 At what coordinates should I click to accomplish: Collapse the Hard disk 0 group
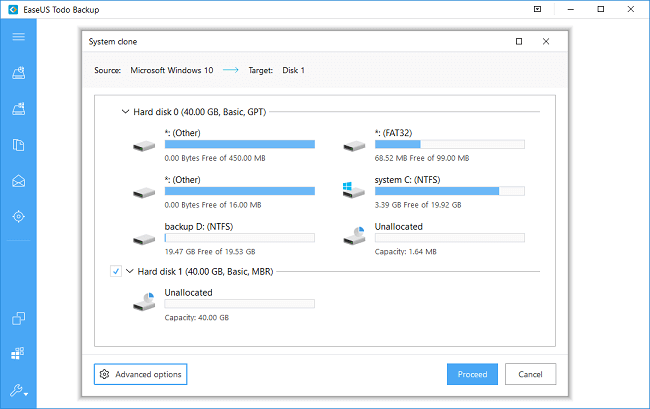[124, 112]
